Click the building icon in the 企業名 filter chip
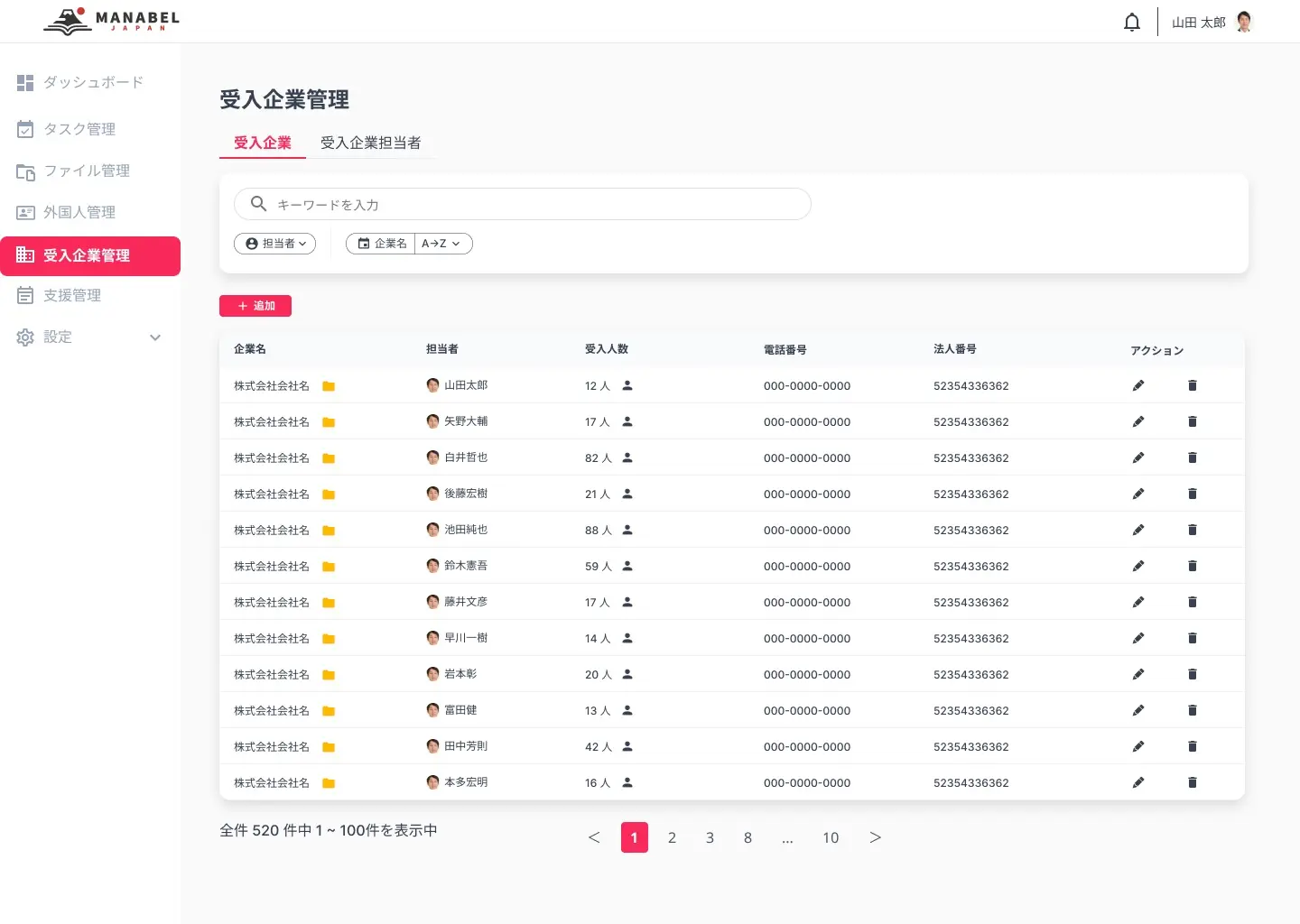This screenshot has width=1300, height=924. (x=362, y=243)
